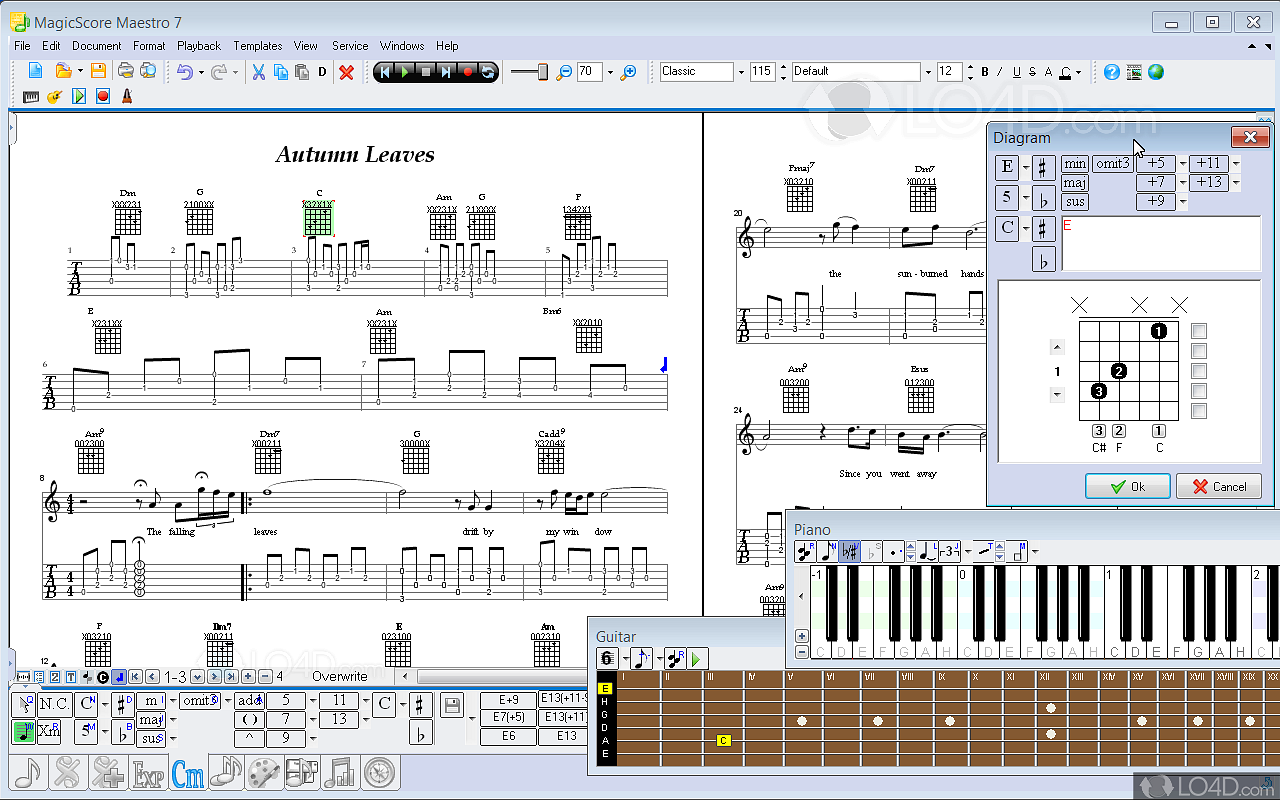This screenshot has height=800, width=1280.
Task: Expand the Classic style dropdown
Action: [741, 72]
